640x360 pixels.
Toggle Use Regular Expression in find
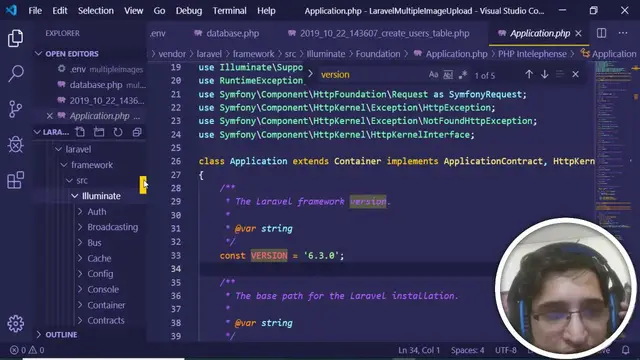pyautogui.click(x=462, y=75)
